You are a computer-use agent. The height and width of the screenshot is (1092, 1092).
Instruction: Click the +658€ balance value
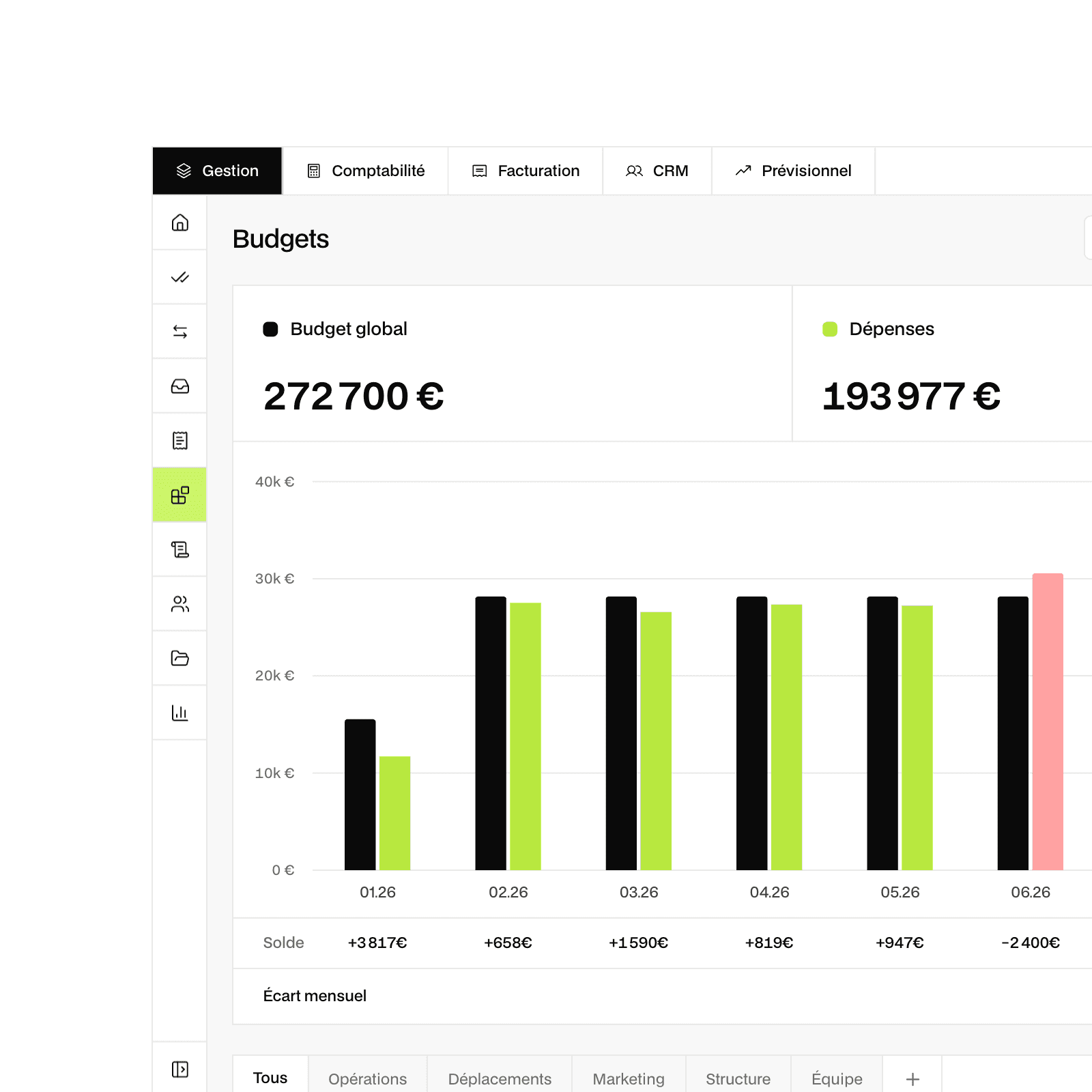[508, 943]
